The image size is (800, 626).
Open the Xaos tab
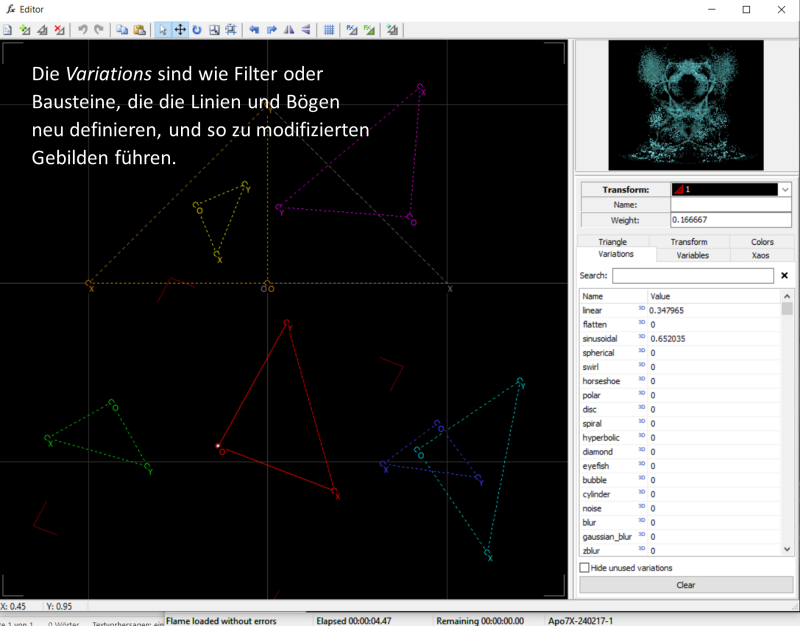point(760,255)
